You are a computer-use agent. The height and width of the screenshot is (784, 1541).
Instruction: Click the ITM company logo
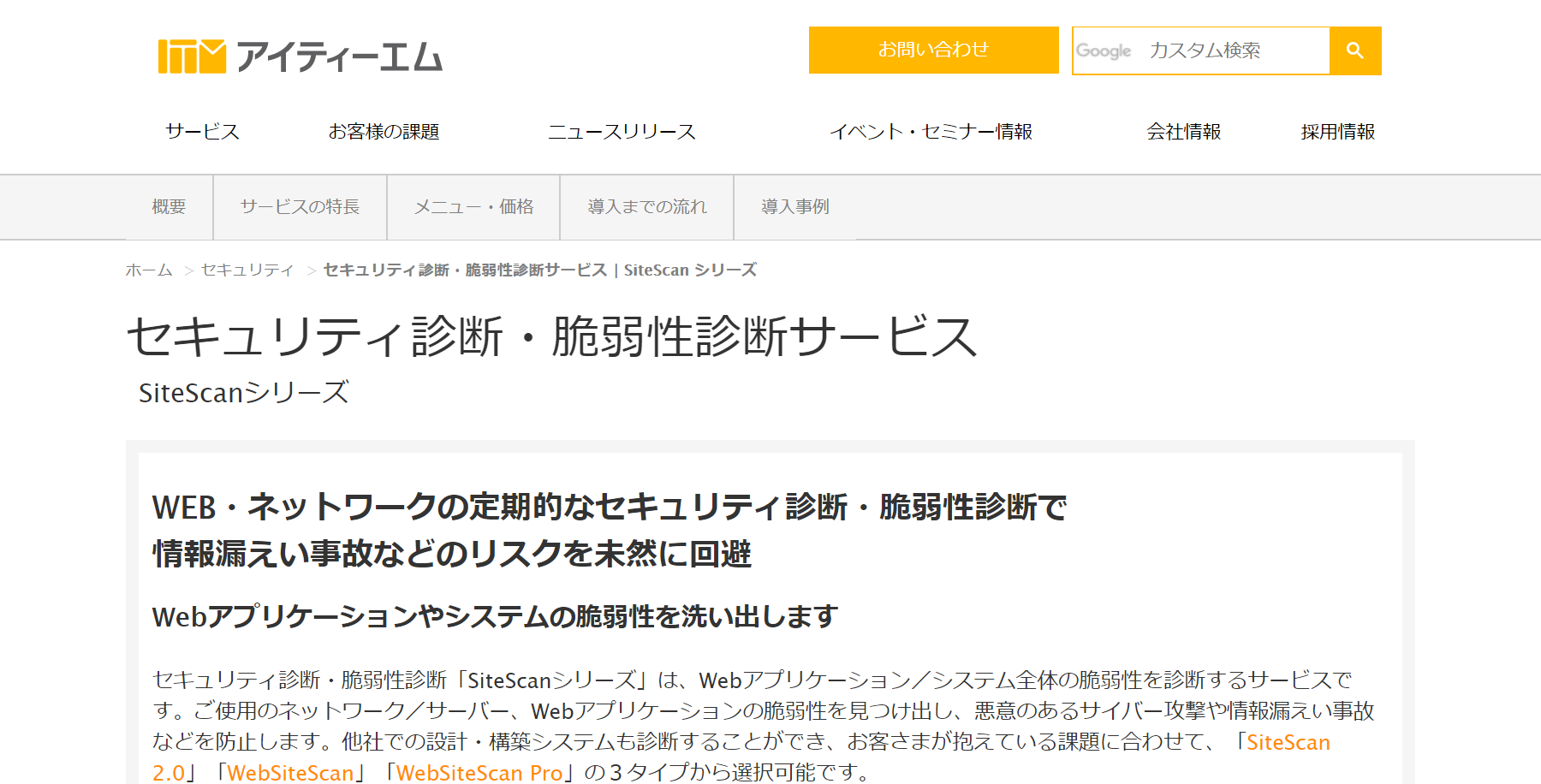(298, 56)
